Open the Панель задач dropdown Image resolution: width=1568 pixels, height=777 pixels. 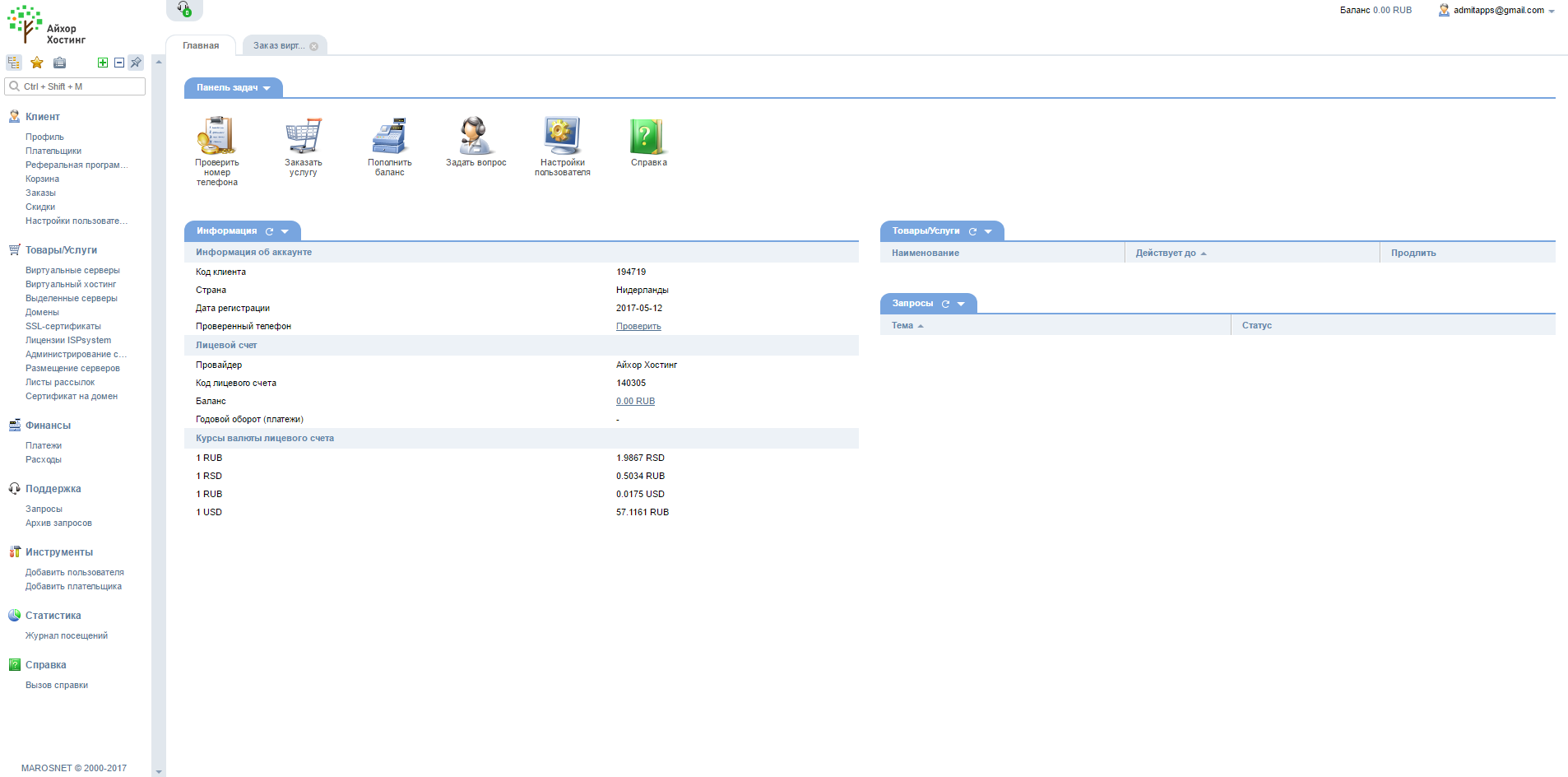tap(267, 88)
